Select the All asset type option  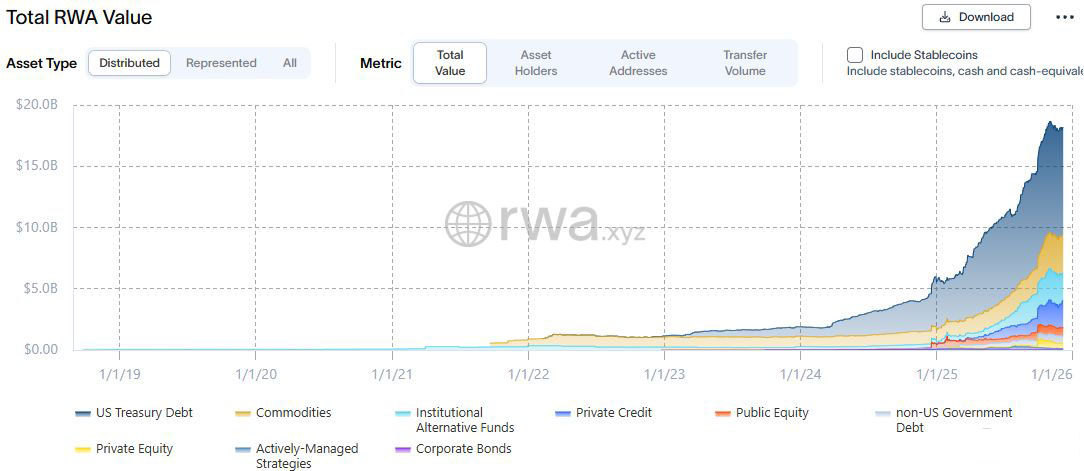[290, 63]
